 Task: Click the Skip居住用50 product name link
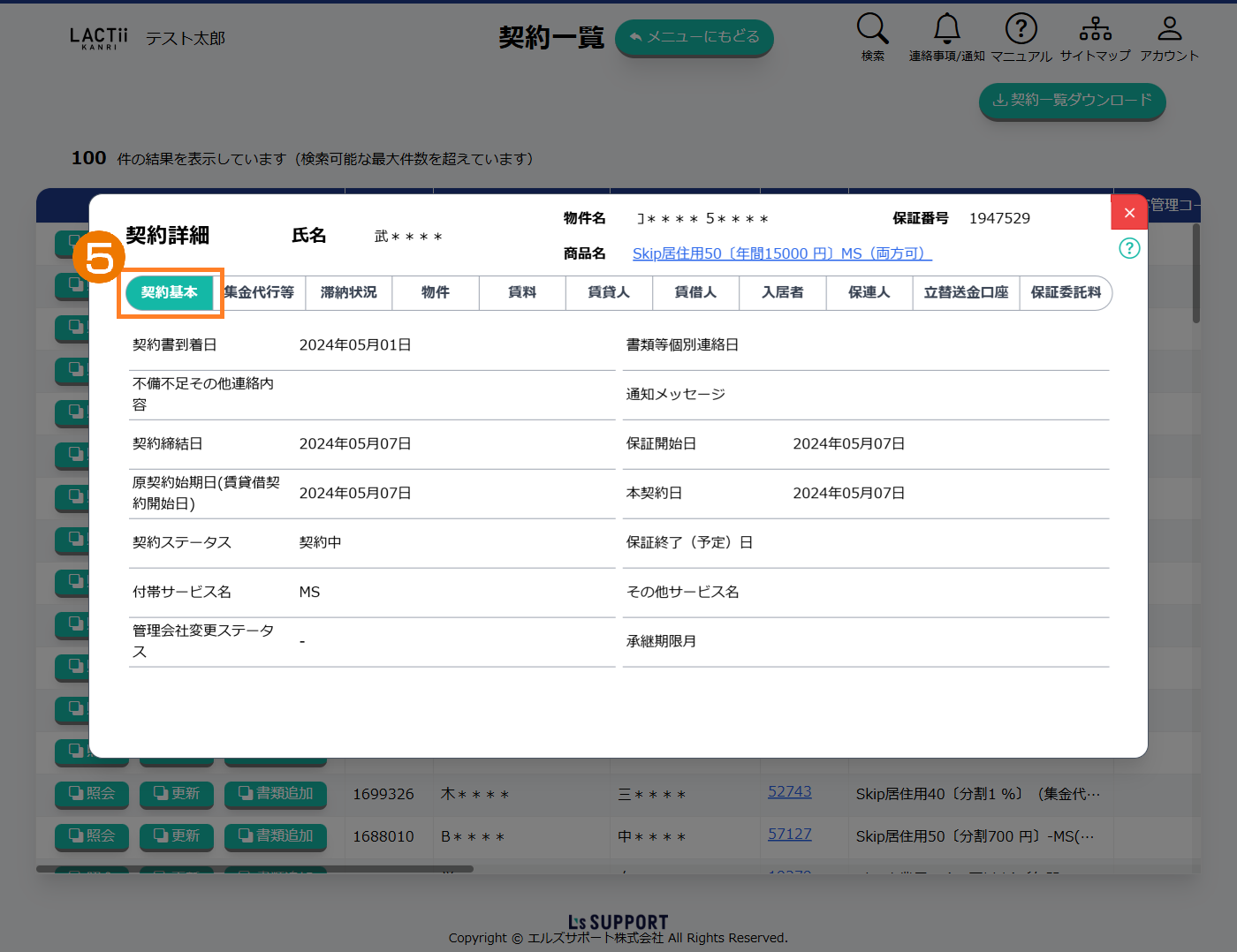[782, 254]
